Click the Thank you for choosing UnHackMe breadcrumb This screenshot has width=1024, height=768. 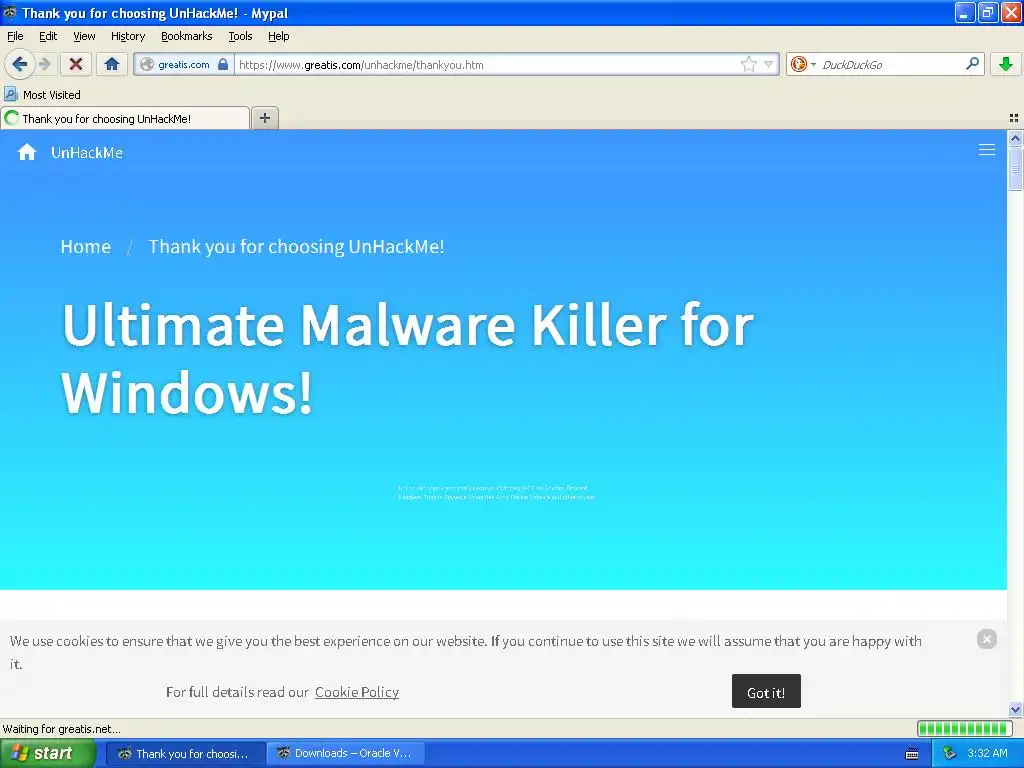tap(296, 247)
